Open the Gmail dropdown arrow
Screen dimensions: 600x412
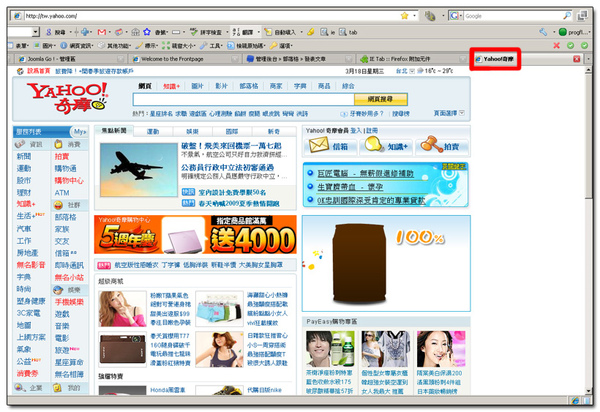pos(110,32)
